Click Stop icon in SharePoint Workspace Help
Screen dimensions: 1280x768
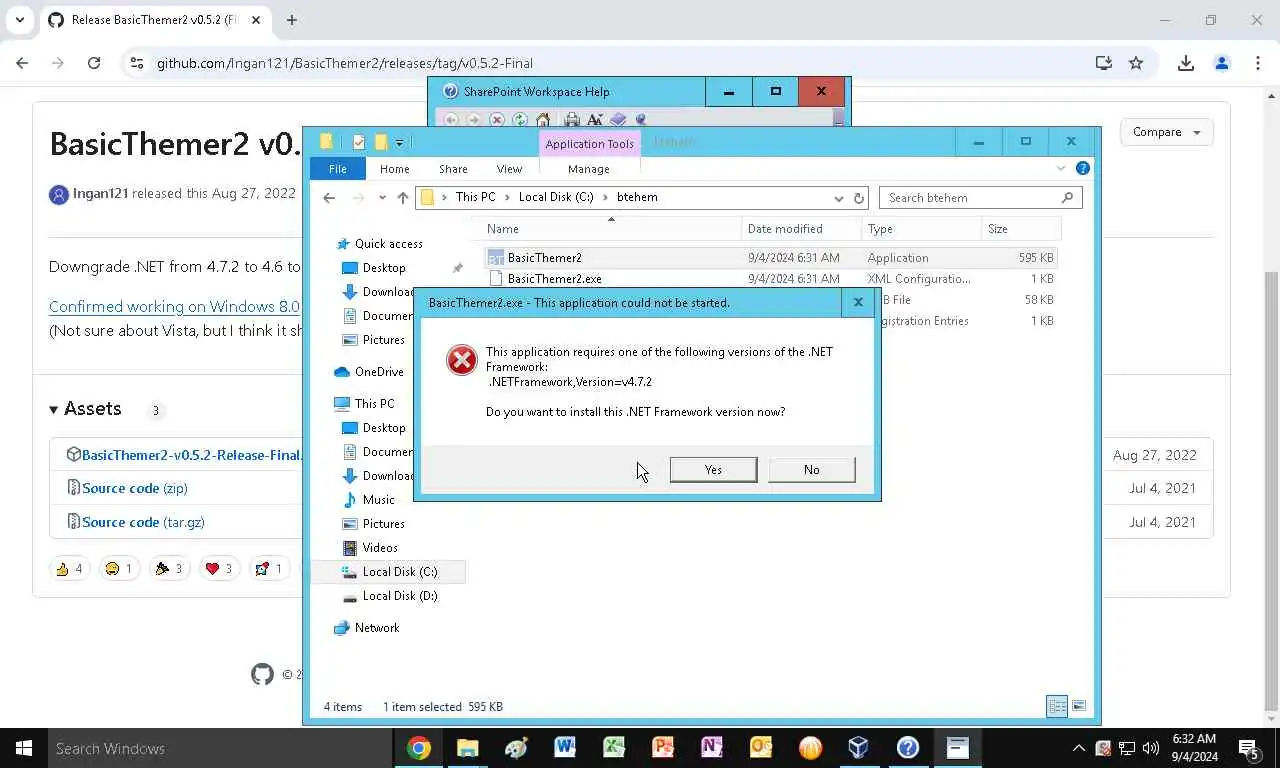[497, 120]
